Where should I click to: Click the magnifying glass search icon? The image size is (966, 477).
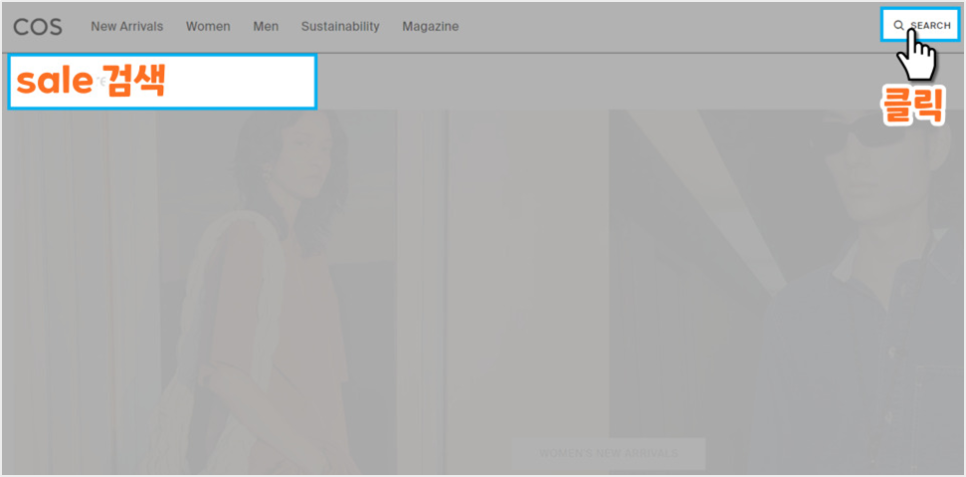click(899, 25)
